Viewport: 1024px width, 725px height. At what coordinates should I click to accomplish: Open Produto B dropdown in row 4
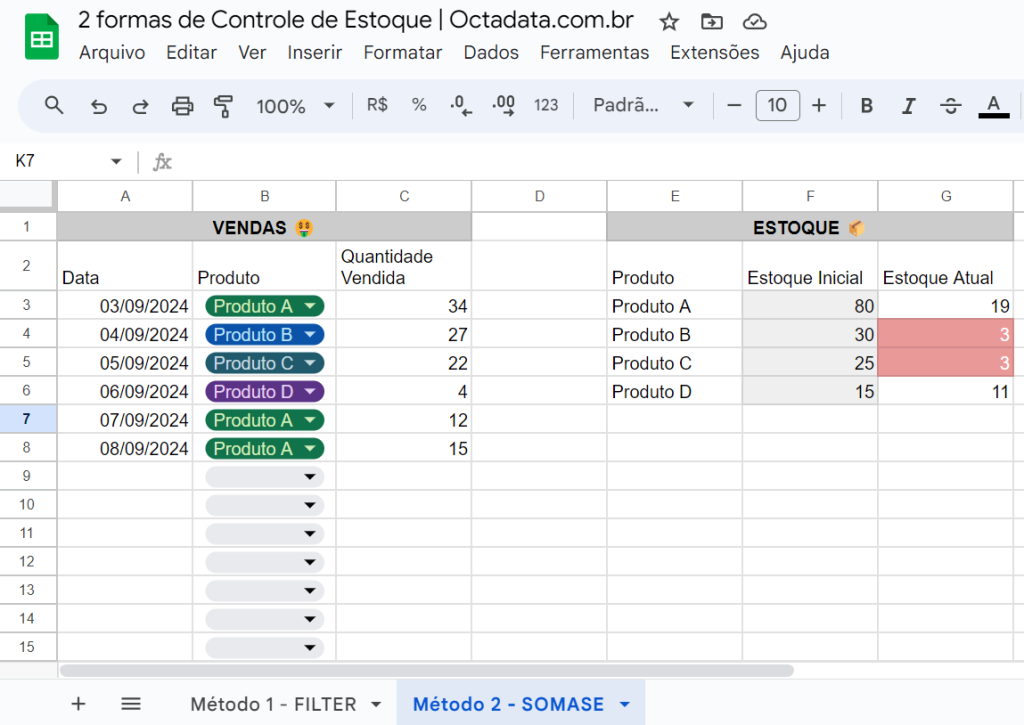click(x=310, y=335)
